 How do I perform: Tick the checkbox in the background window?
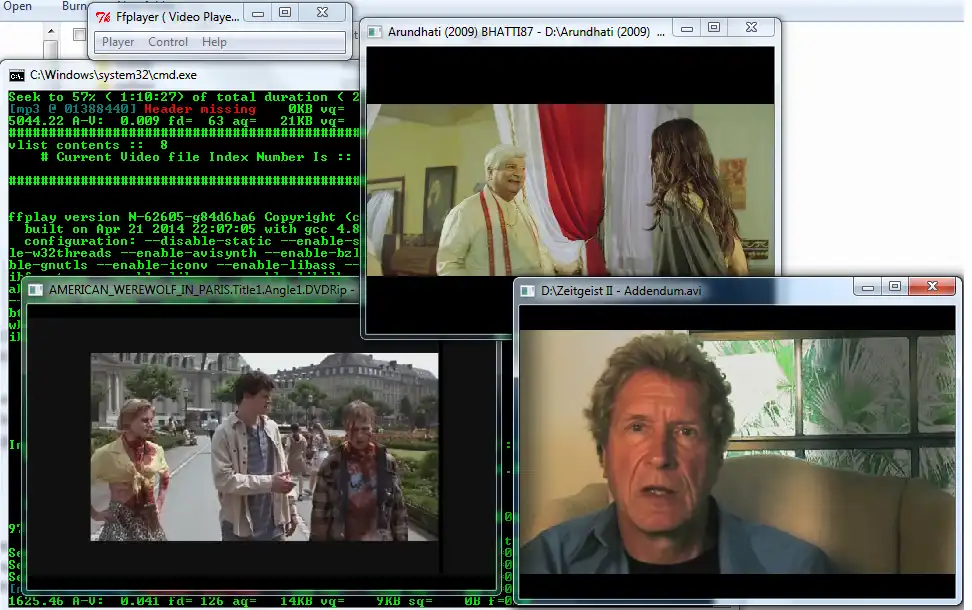[x=79, y=35]
